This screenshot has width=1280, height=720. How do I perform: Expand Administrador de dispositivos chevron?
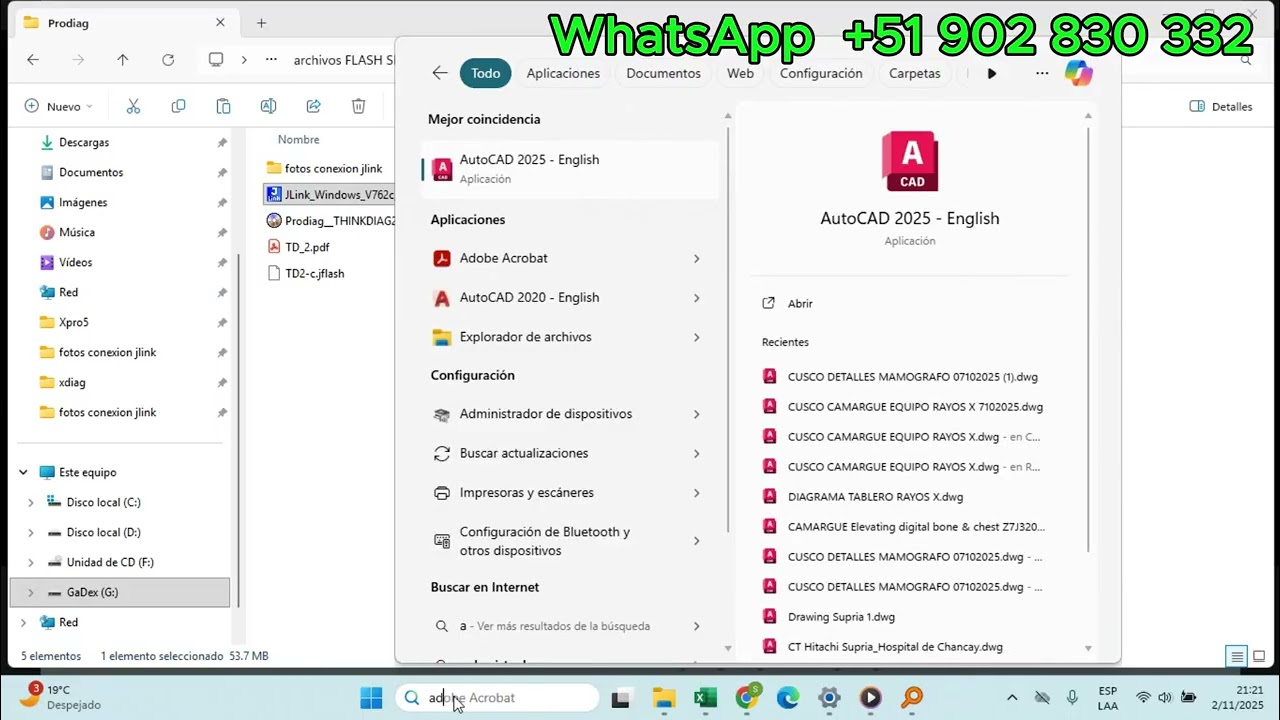[697, 414]
